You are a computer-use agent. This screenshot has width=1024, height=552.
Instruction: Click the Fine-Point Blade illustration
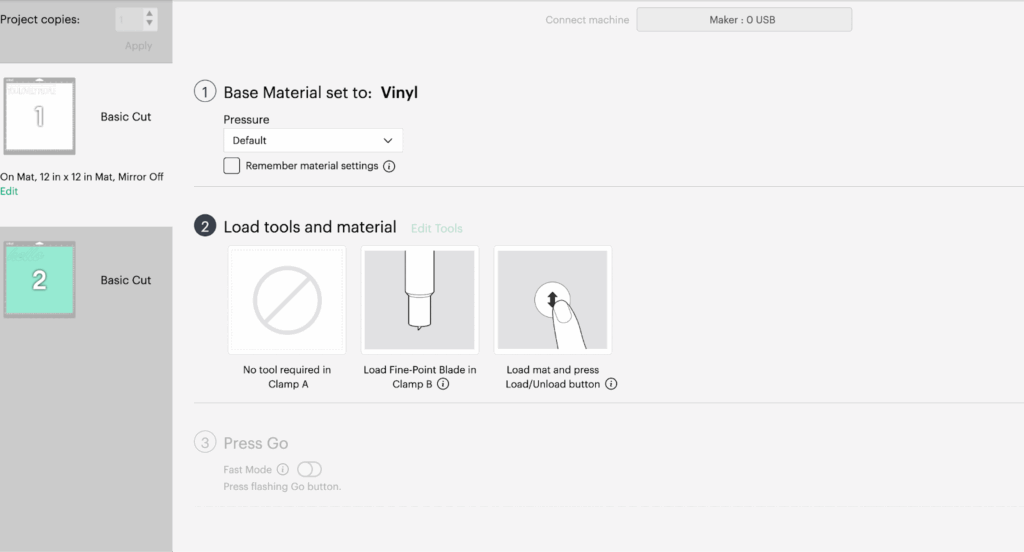(x=420, y=300)
